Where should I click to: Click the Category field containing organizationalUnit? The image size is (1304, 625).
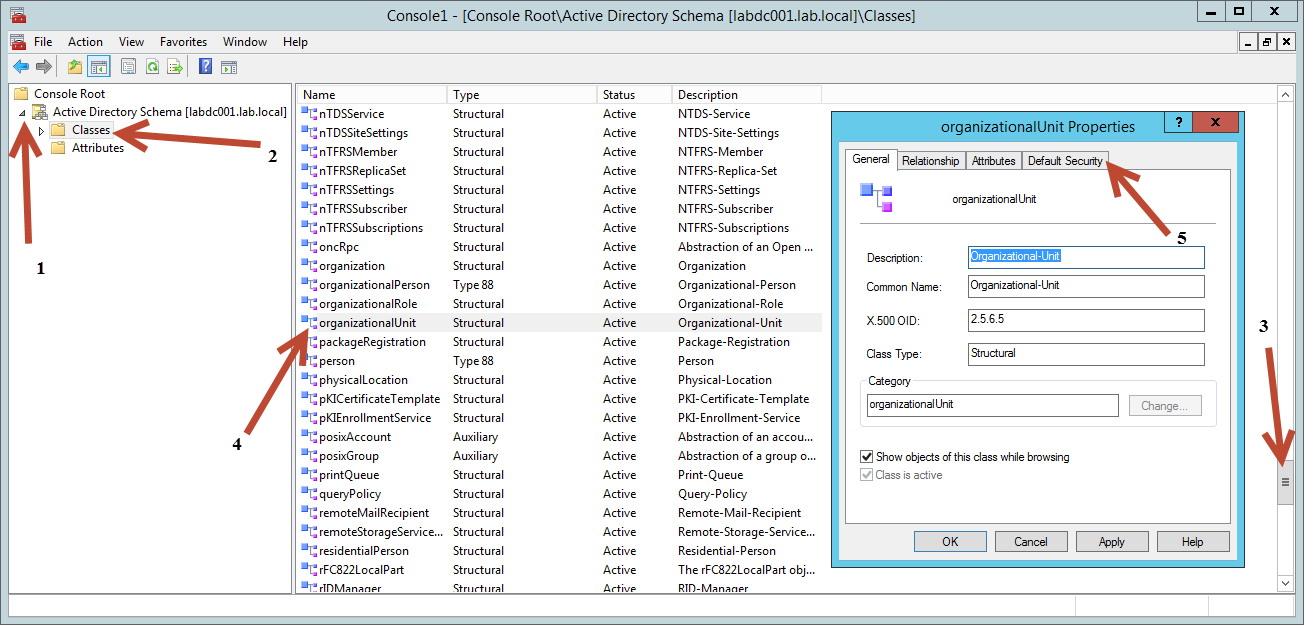tap(992, 405)
